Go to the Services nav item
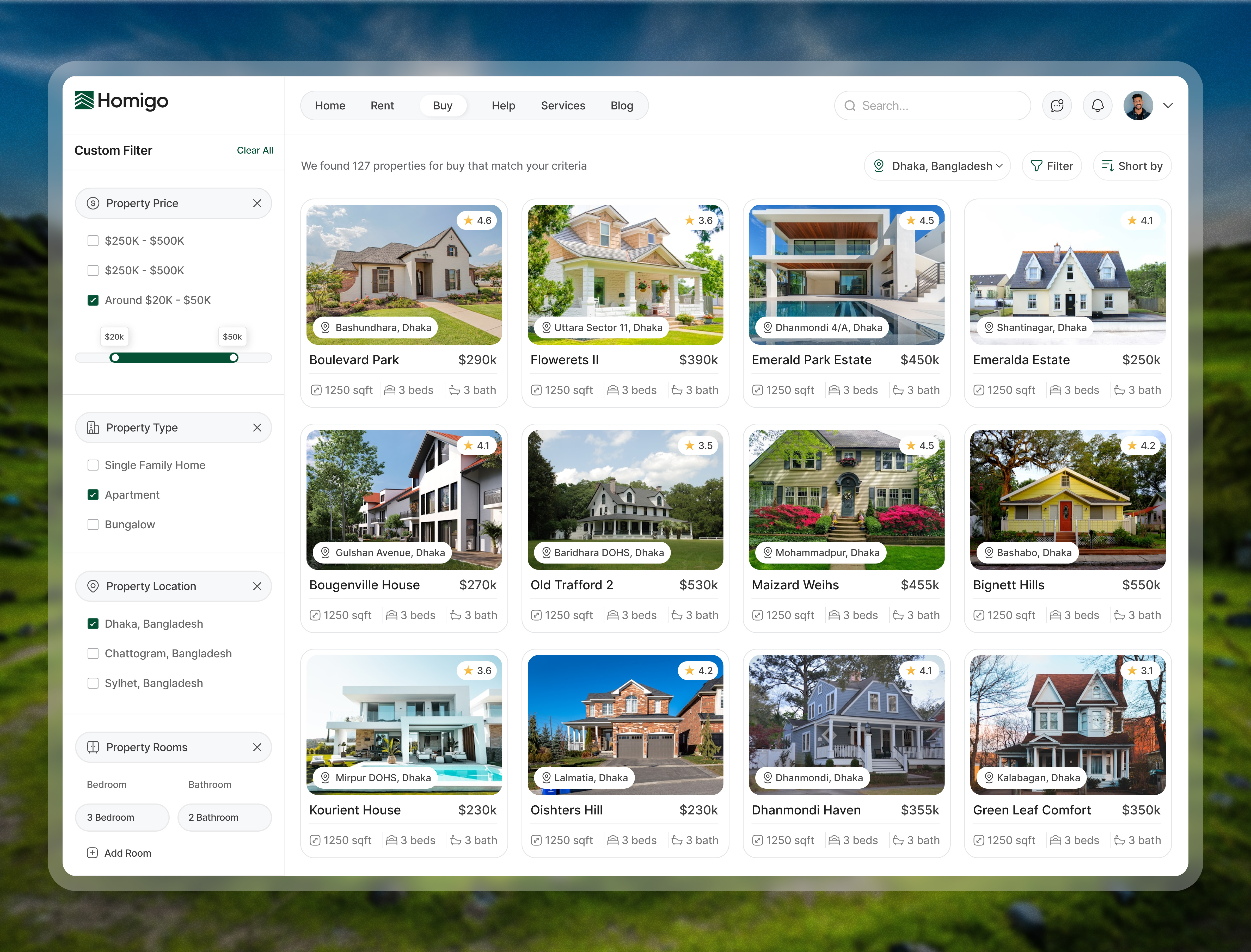The width and height of the screenshot is (1251, 952). tap(563, 106)
